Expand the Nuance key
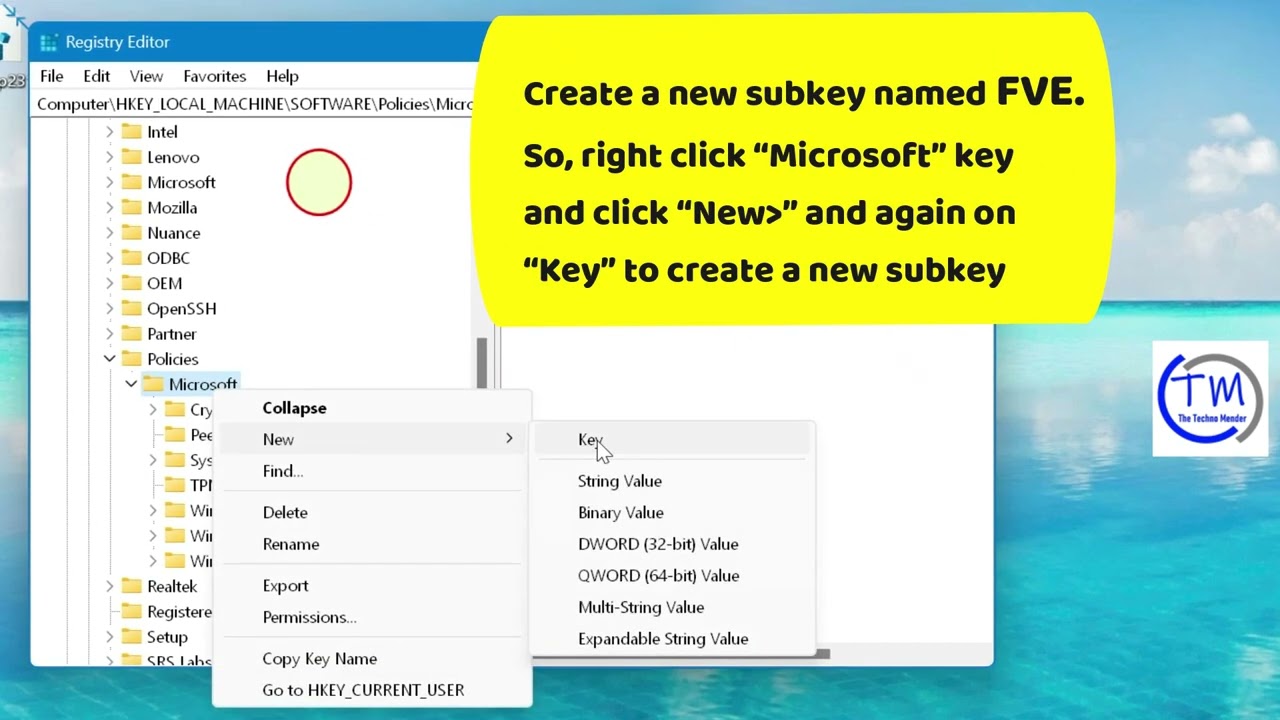Image resolution: width=1280 pixels, height=720 pixels. [x=109, y=232]
